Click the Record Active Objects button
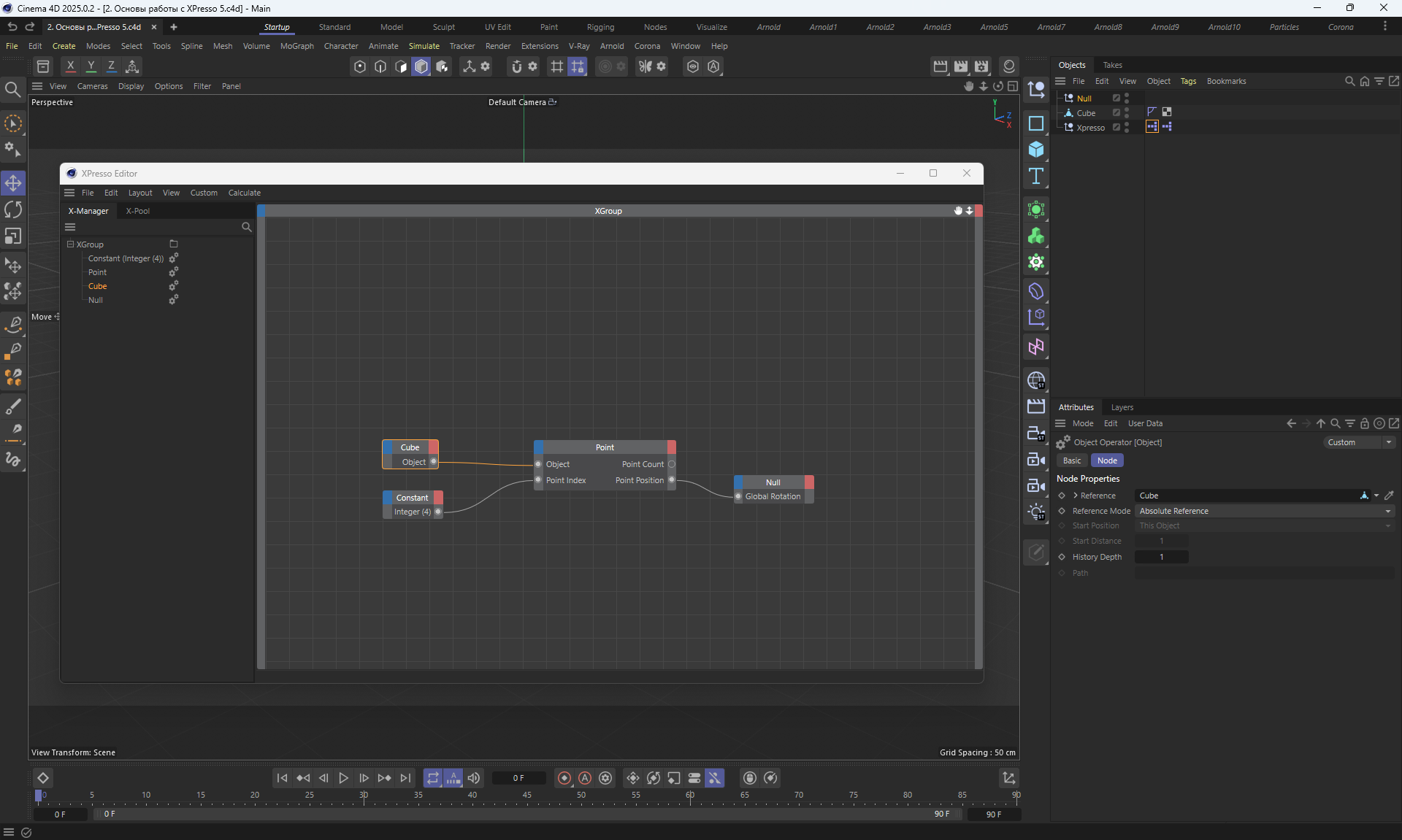1402x840 pixels. click(x=564, y=778)
